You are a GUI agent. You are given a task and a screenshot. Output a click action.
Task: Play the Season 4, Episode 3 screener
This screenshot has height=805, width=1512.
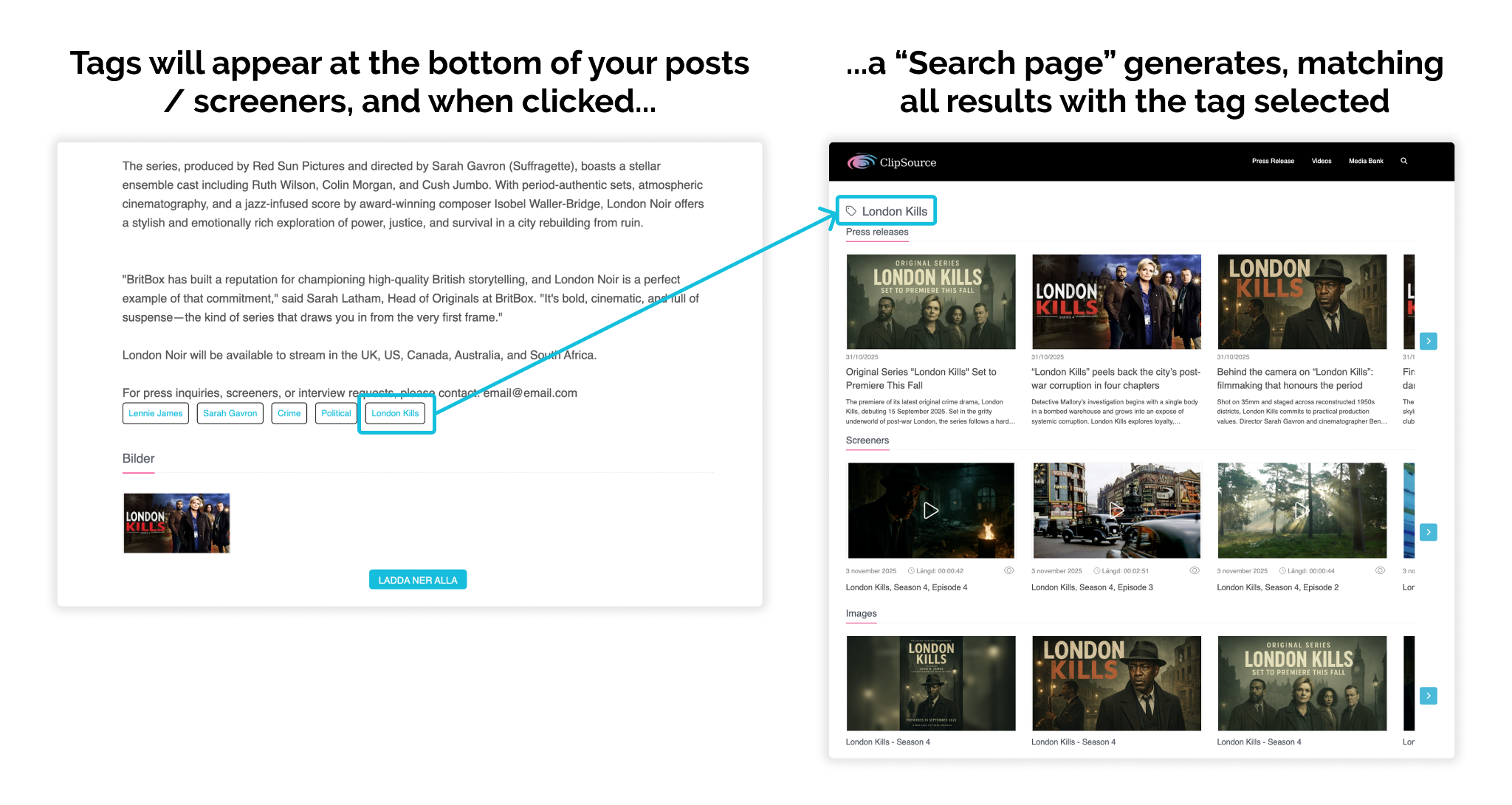tap(1116, 510)
